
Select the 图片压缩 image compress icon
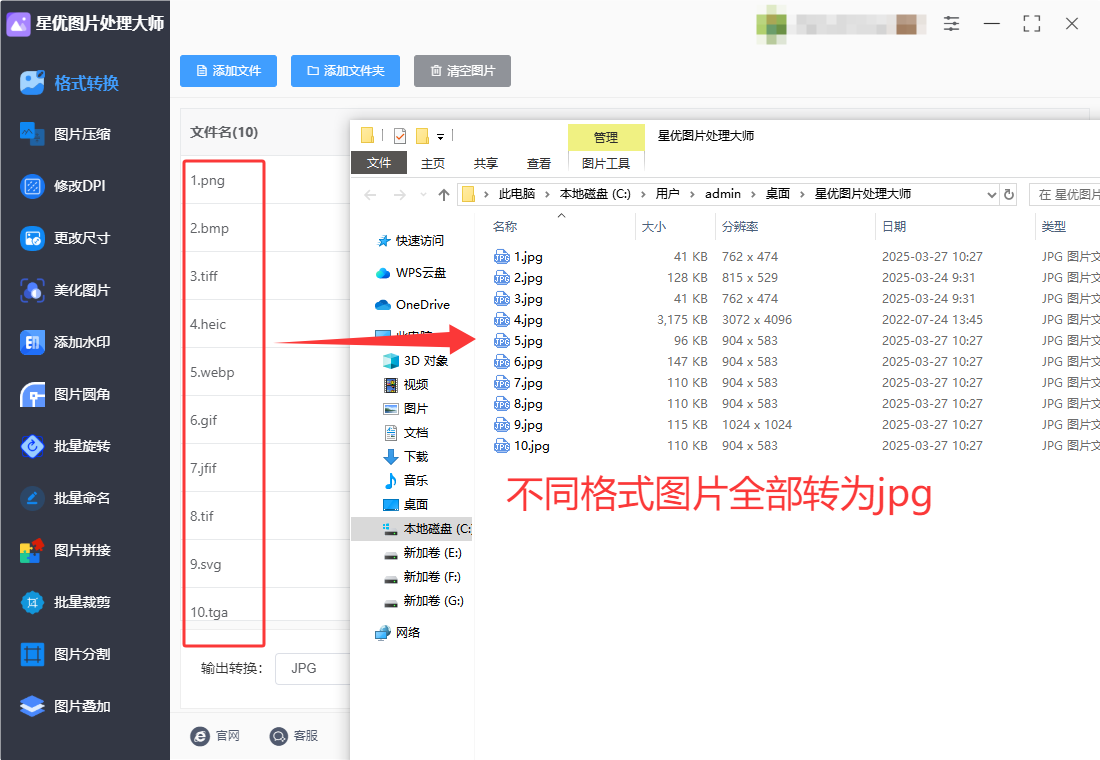click(32, 133)
